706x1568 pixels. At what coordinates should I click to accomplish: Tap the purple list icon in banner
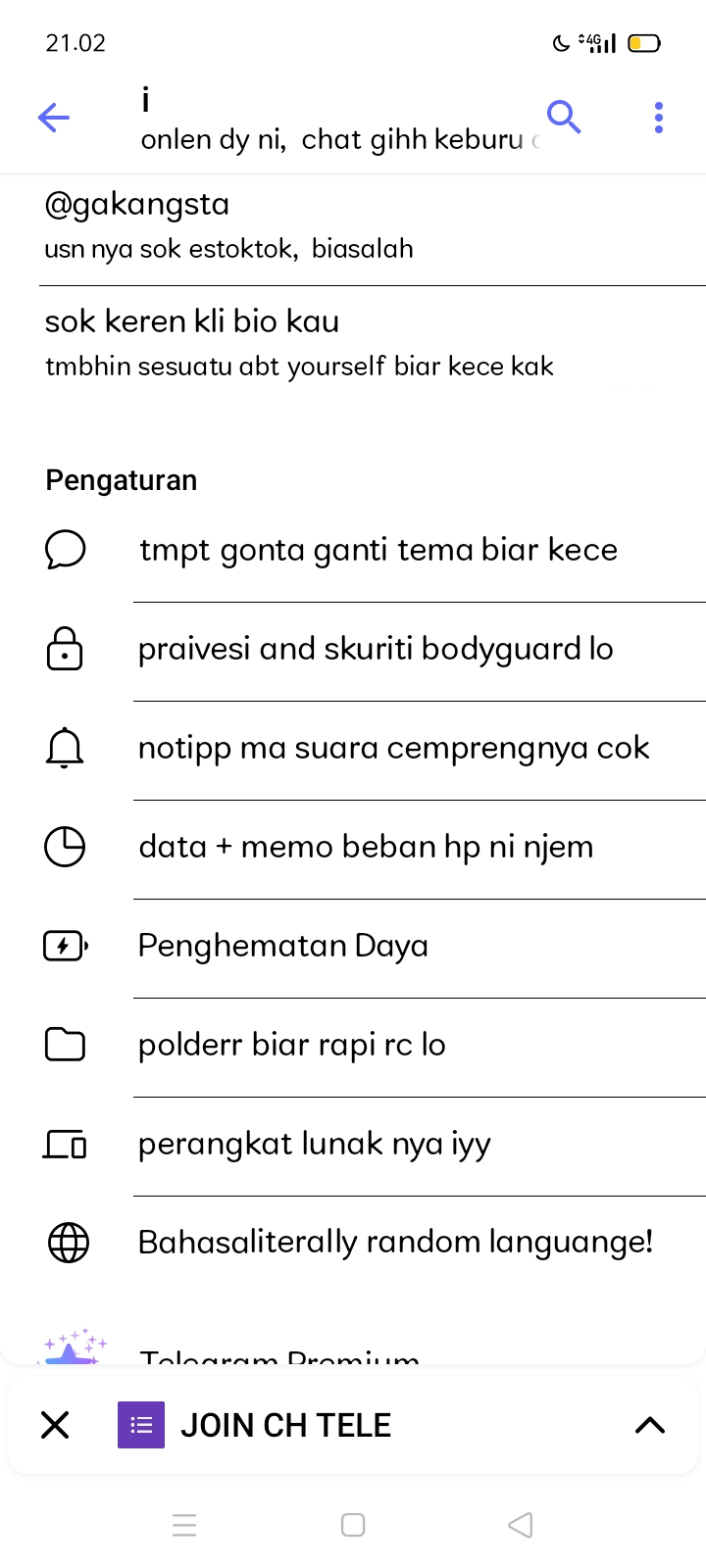[141, 1425]
